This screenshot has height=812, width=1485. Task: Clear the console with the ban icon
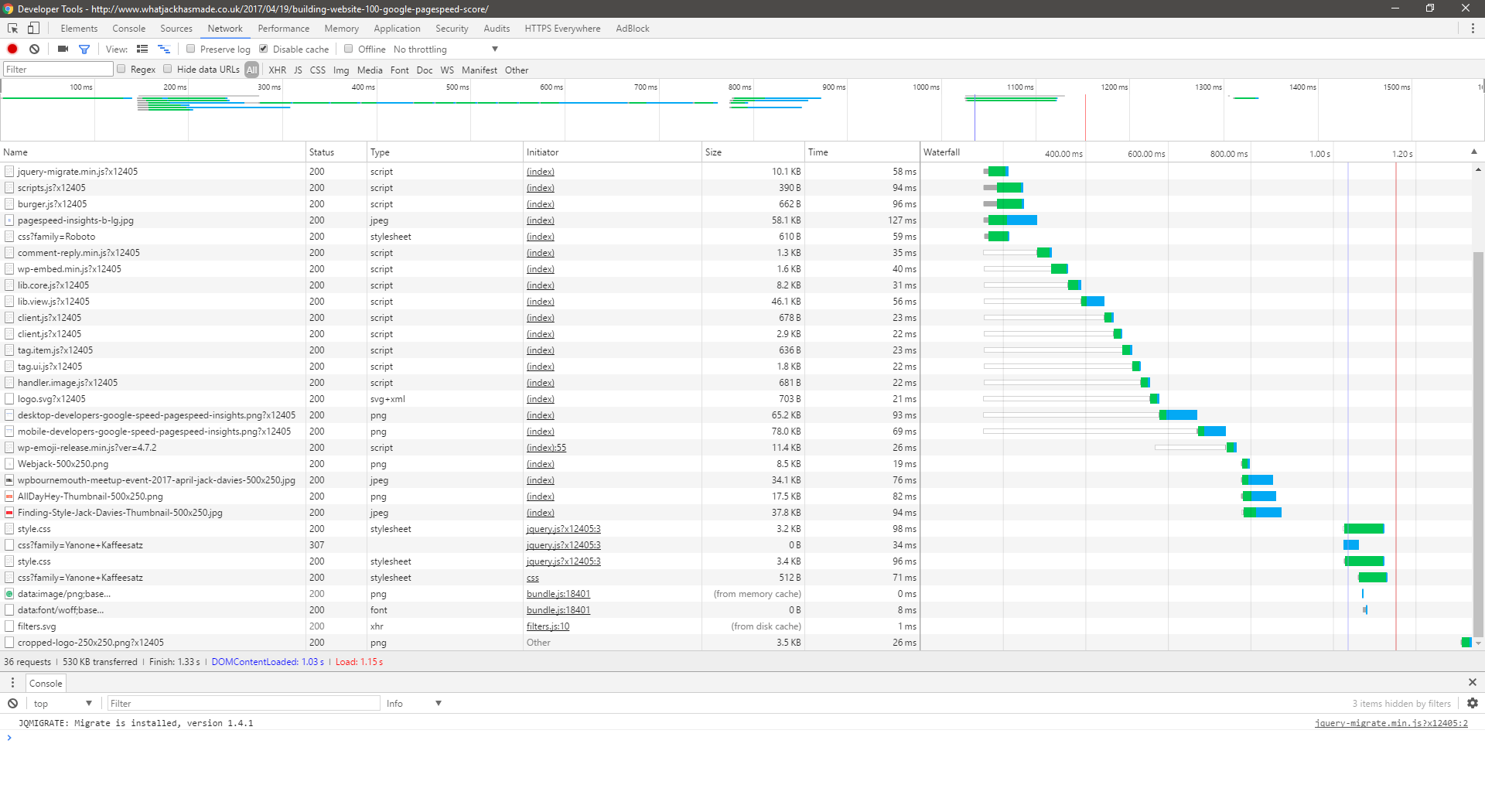point(13,703)
